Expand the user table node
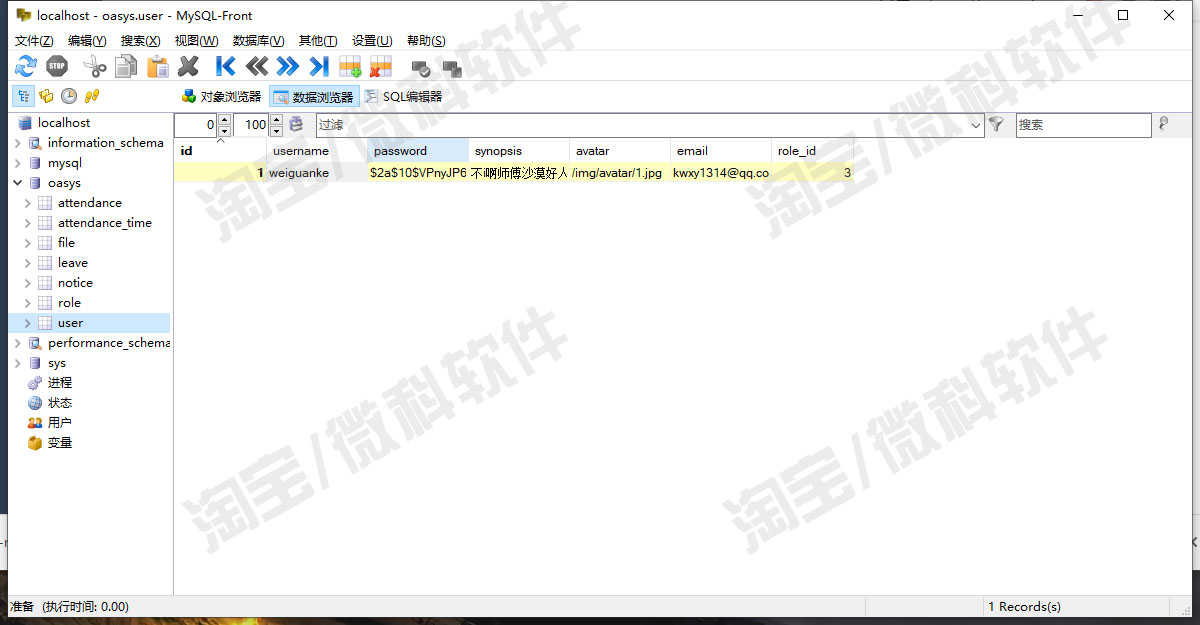This screenshot has height=625, width=1200. click(27, 323)
